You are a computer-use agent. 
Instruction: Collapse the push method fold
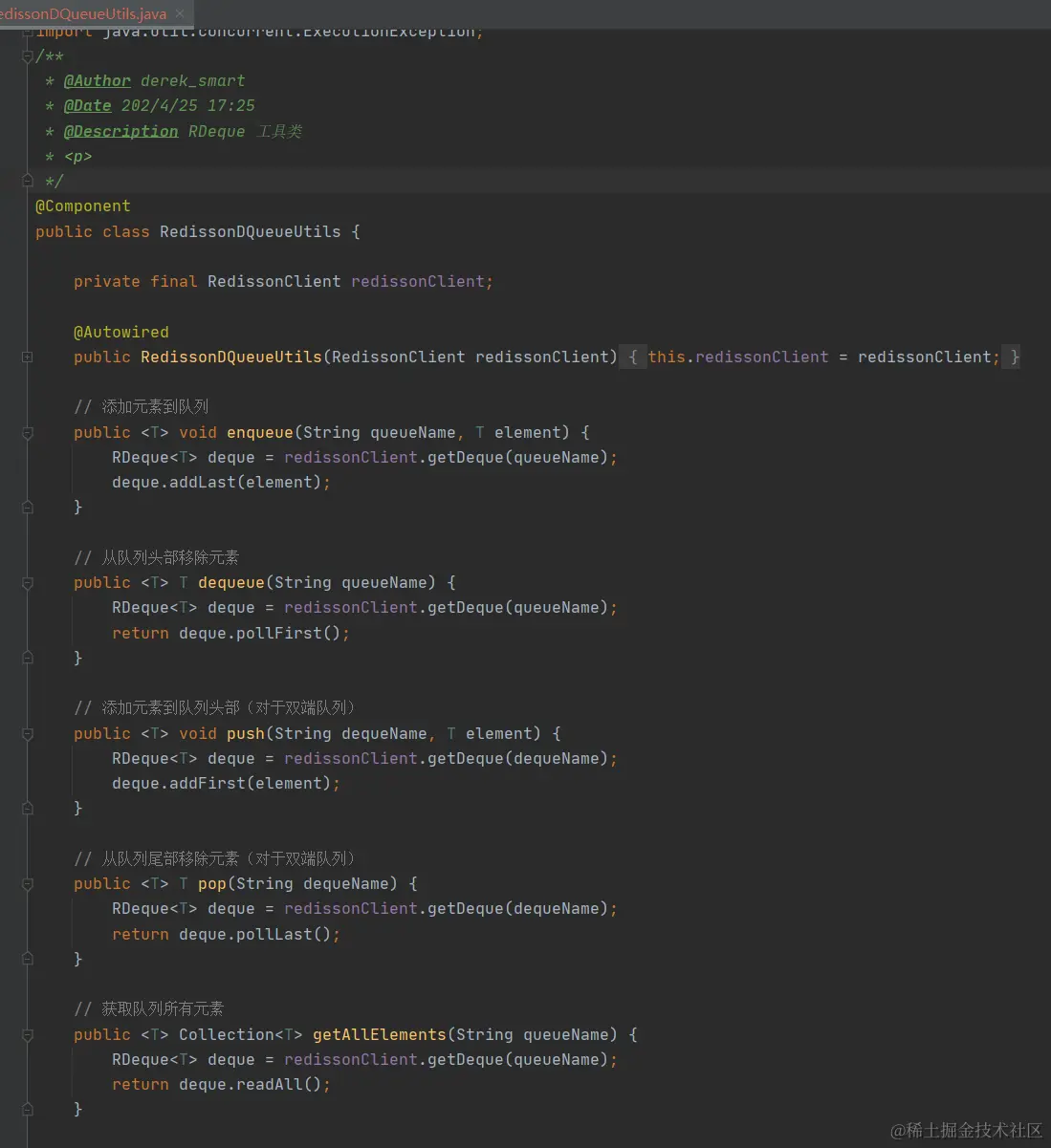pos(28,733)
